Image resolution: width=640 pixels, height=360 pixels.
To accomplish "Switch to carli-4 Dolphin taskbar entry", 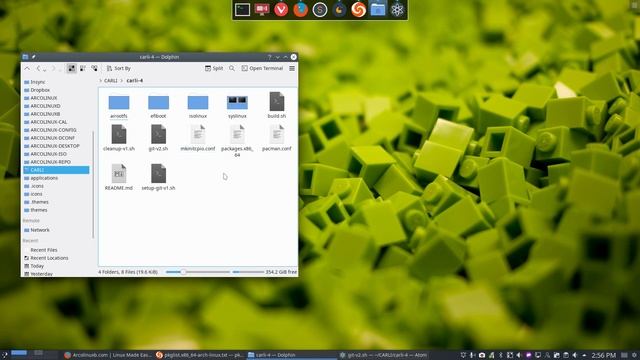I will 291,355.
